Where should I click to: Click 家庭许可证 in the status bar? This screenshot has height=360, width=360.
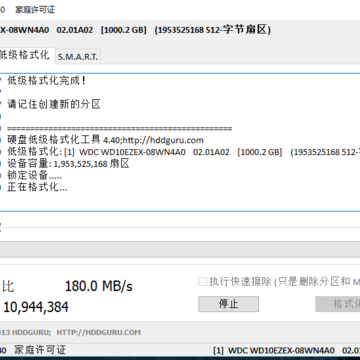[40, 350]
